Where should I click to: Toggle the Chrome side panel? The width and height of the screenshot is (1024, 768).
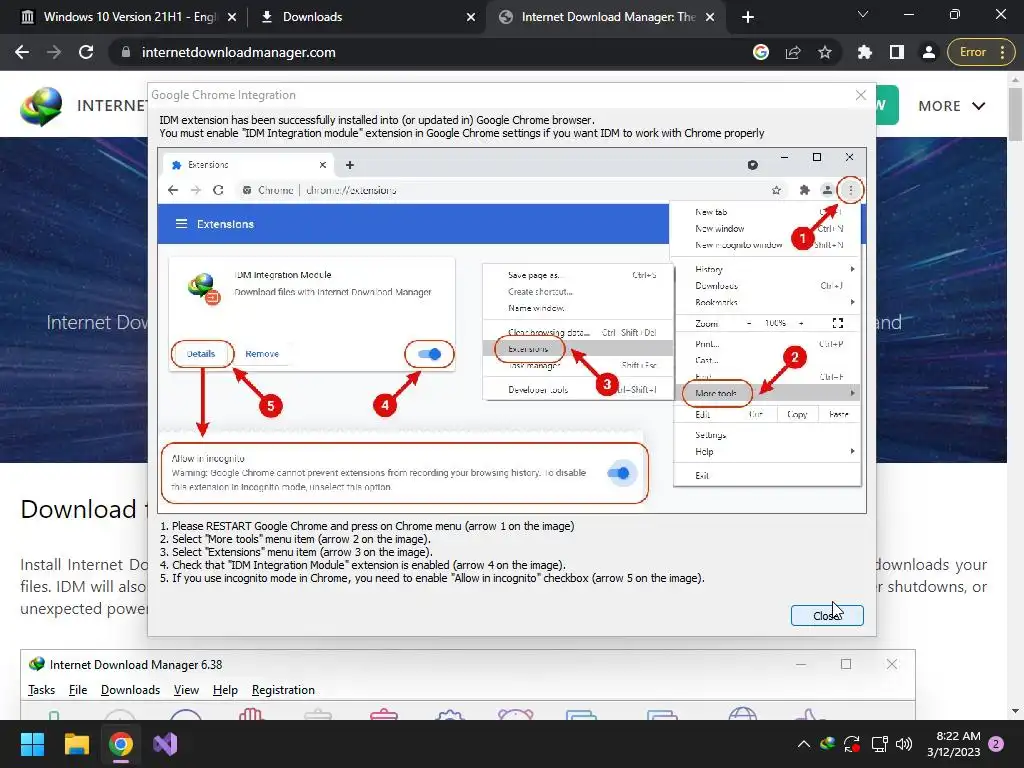point(897,52)
